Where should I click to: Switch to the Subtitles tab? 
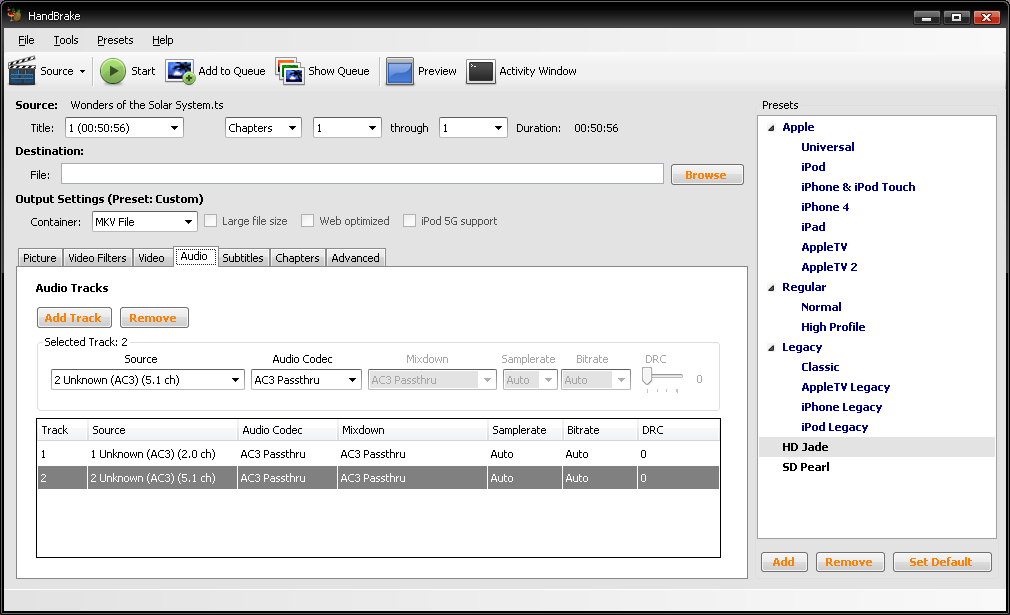pyautogui.click(x=243, y=258)
